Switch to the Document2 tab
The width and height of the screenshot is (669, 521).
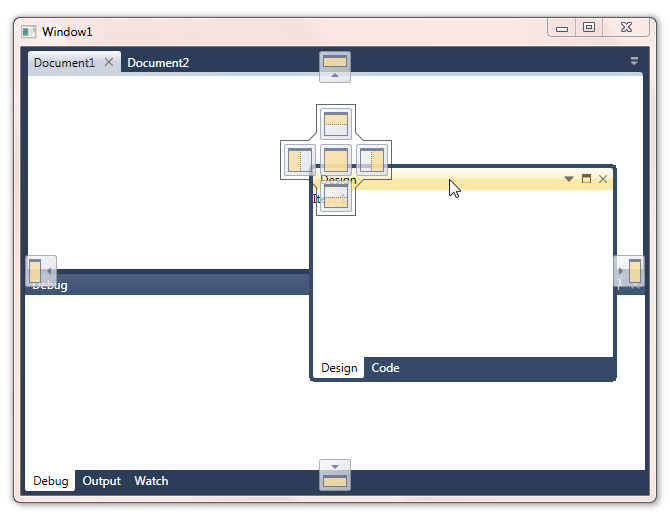pyautogui.click(x=158, y=63)
